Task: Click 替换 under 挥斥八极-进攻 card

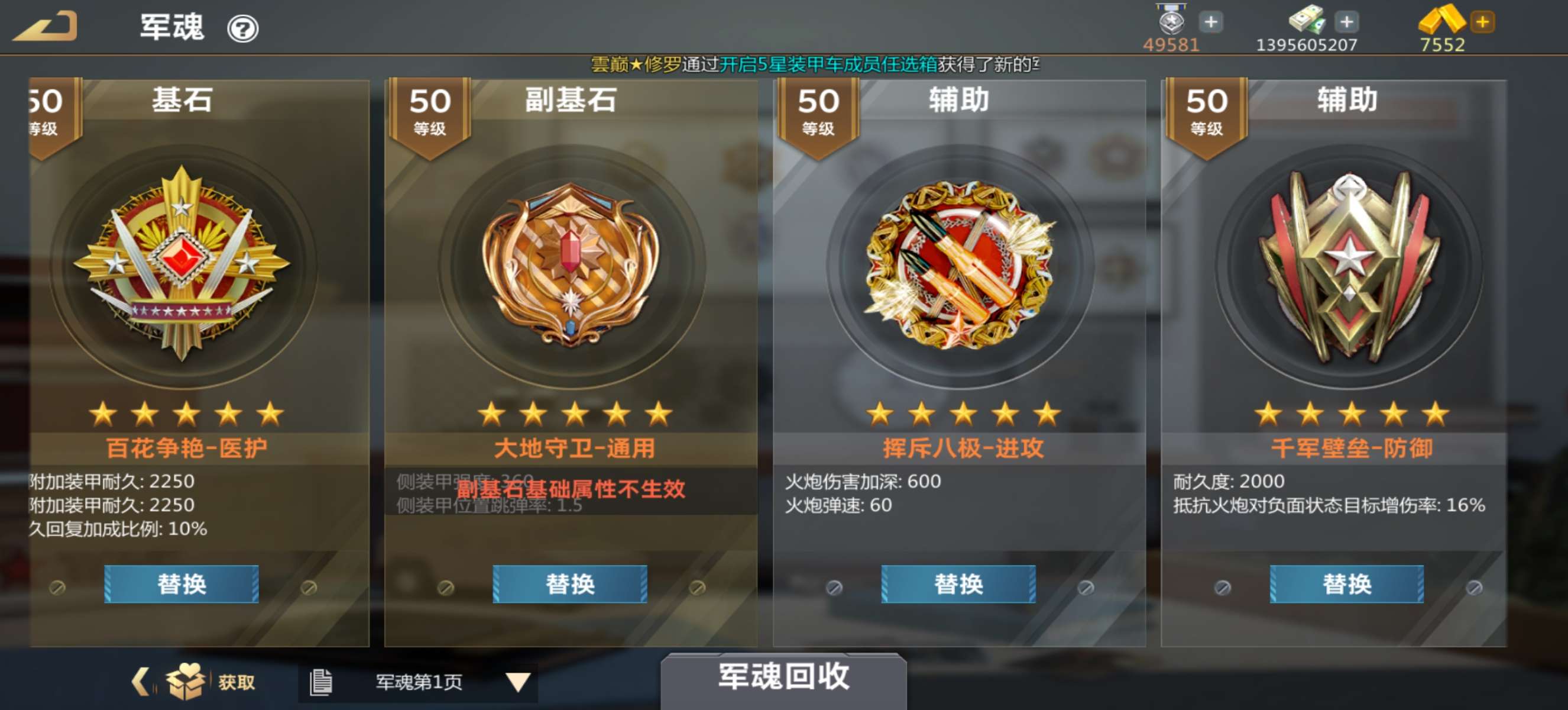Action: point(958,584)
